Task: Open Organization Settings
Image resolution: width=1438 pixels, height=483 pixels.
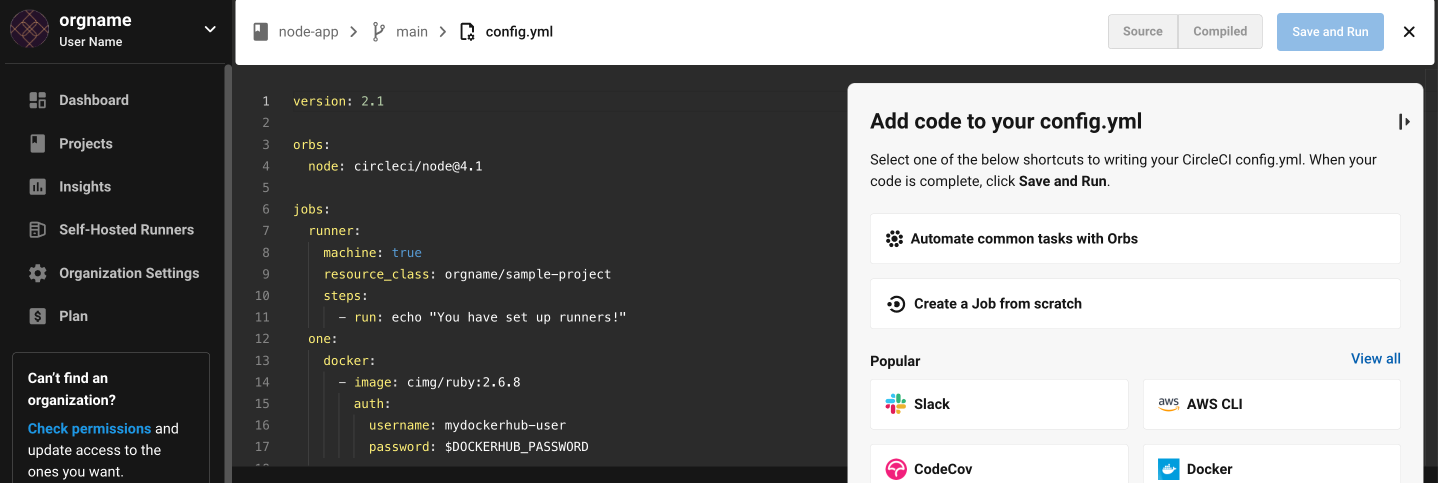Action: click(129, 273)
